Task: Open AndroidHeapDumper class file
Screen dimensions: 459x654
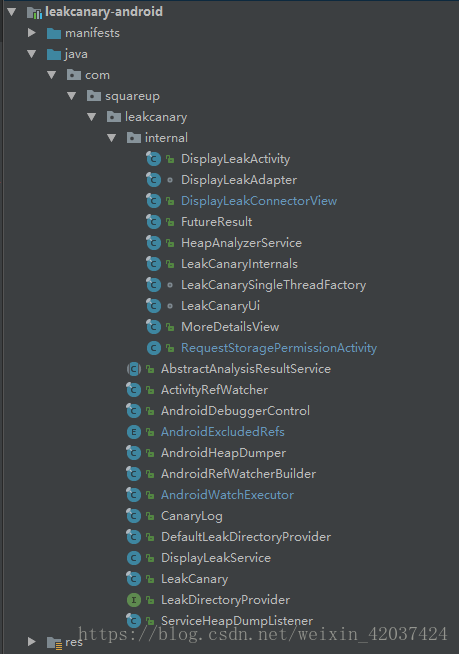Action: [x=224, y=453]
